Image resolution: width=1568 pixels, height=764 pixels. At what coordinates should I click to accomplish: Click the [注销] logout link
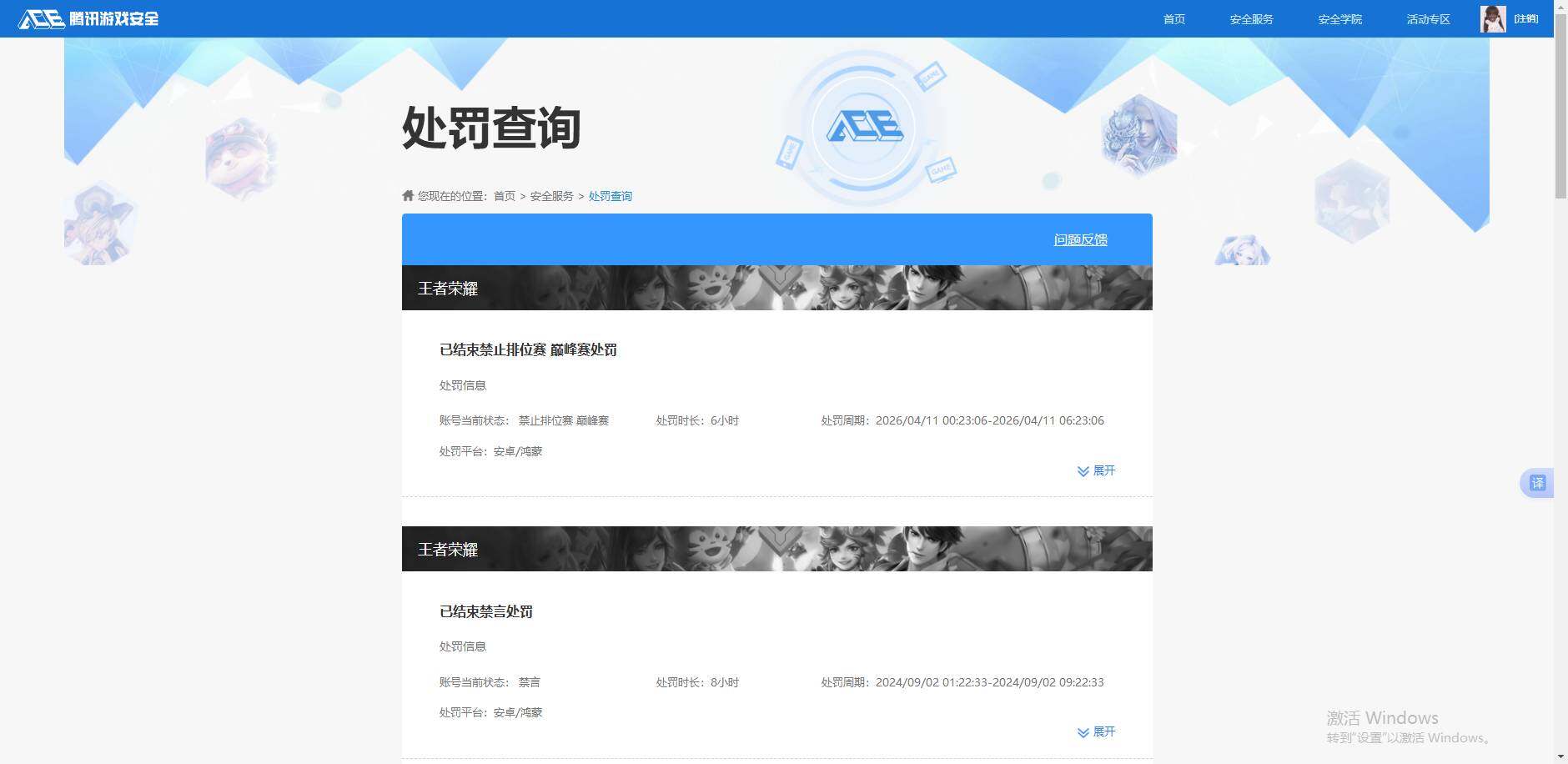pyautogui.click(x=1525, y=18)
